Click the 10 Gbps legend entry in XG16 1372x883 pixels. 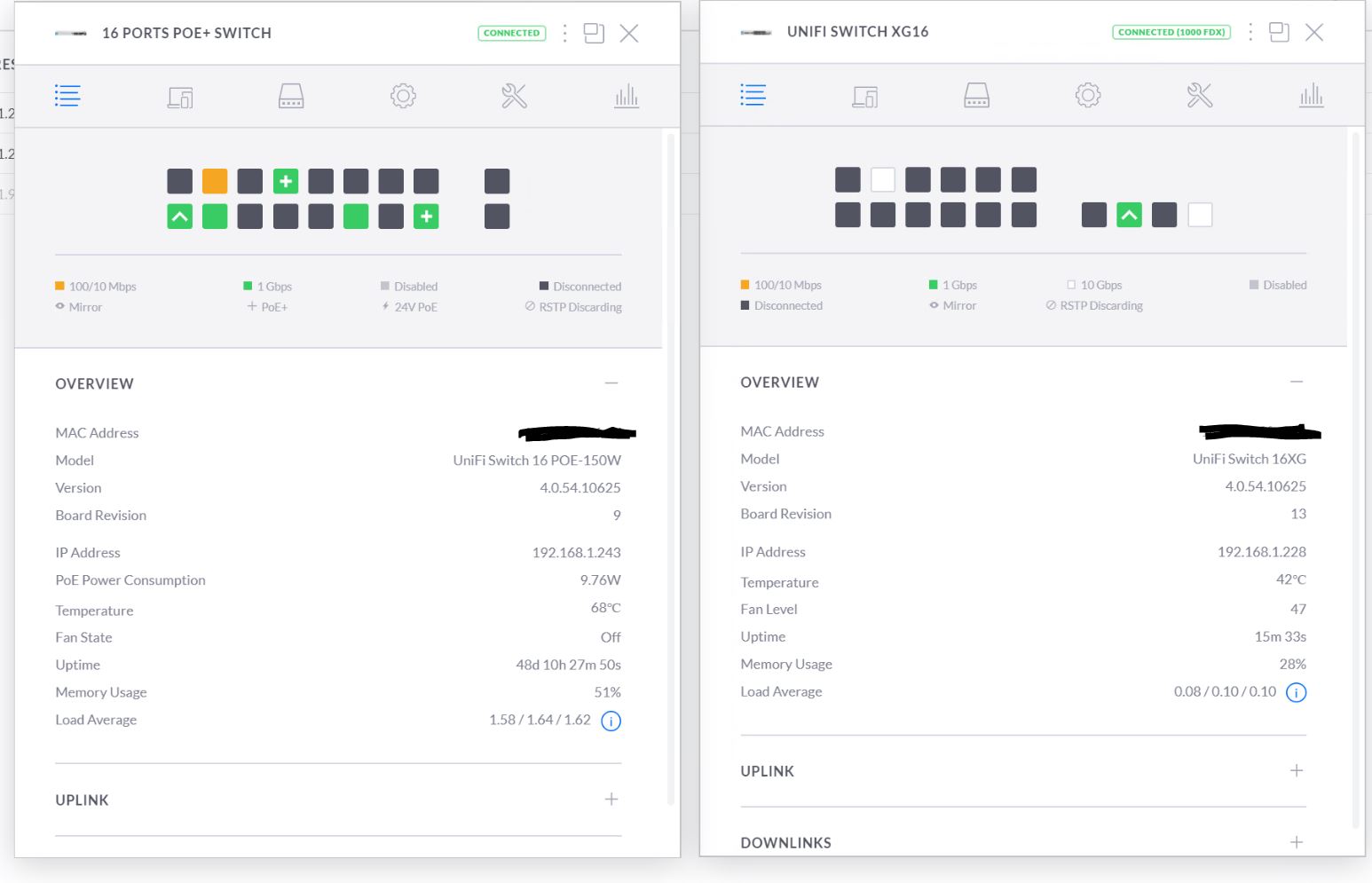[x=1094, y=285]
